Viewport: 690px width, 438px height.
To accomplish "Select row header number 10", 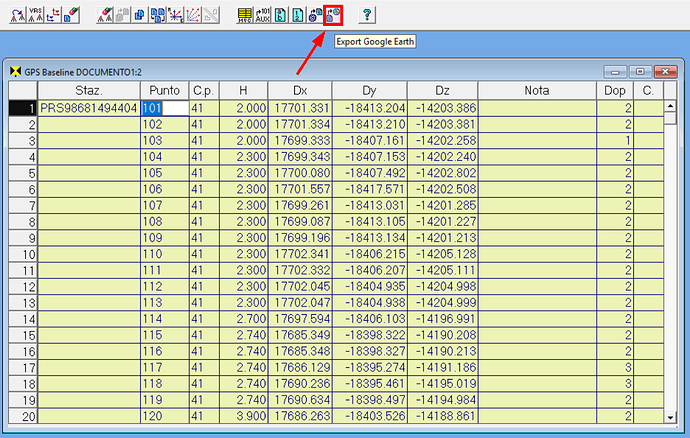I will tap(23, 255).
